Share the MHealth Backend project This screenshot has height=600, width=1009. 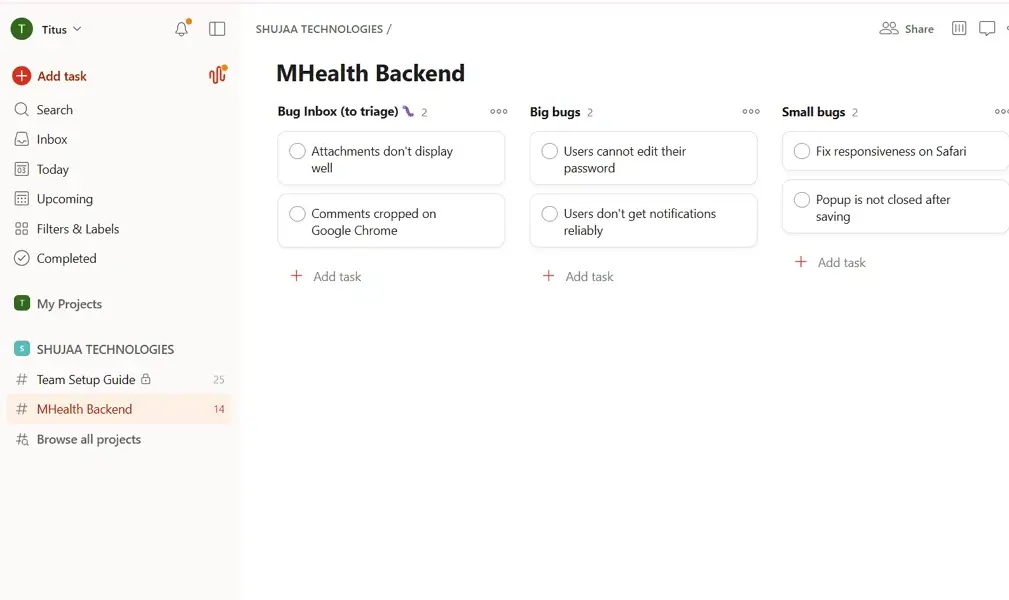pyautogui.click(x=906, y=28)
